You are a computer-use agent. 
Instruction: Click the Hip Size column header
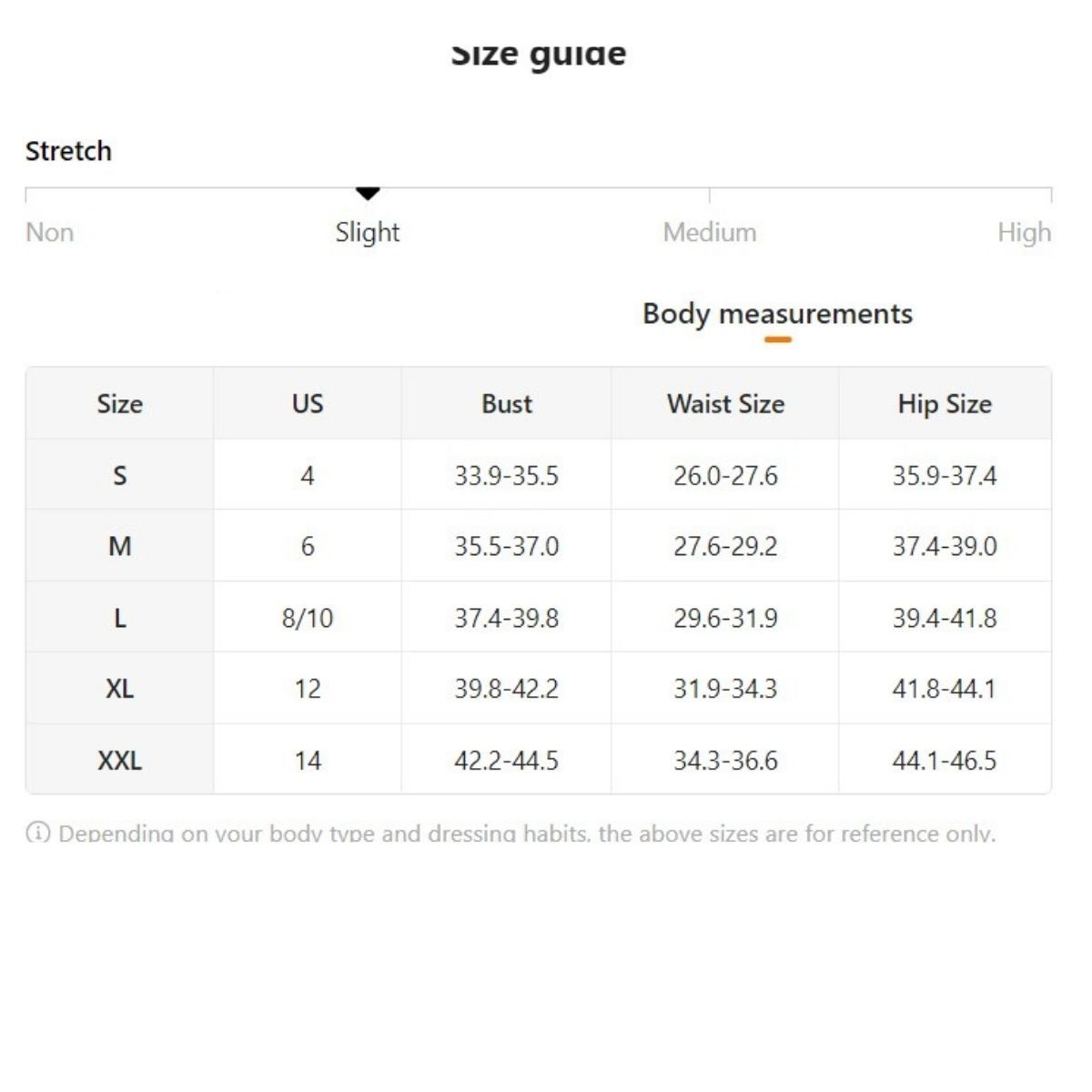pyautogui.click(x=945, y=404)
